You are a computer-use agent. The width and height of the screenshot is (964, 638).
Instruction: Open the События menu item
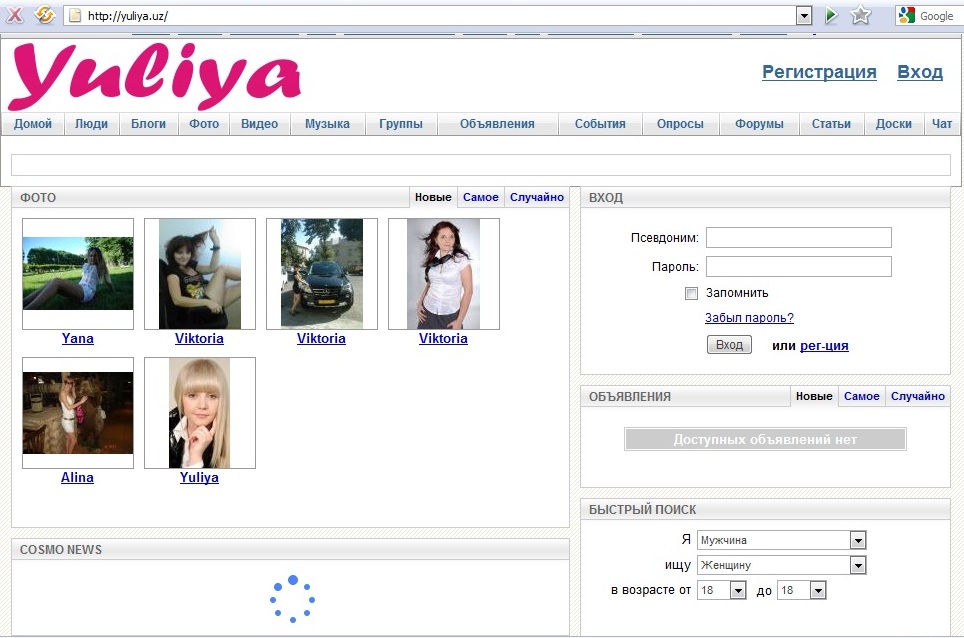(x=600, y=124)
